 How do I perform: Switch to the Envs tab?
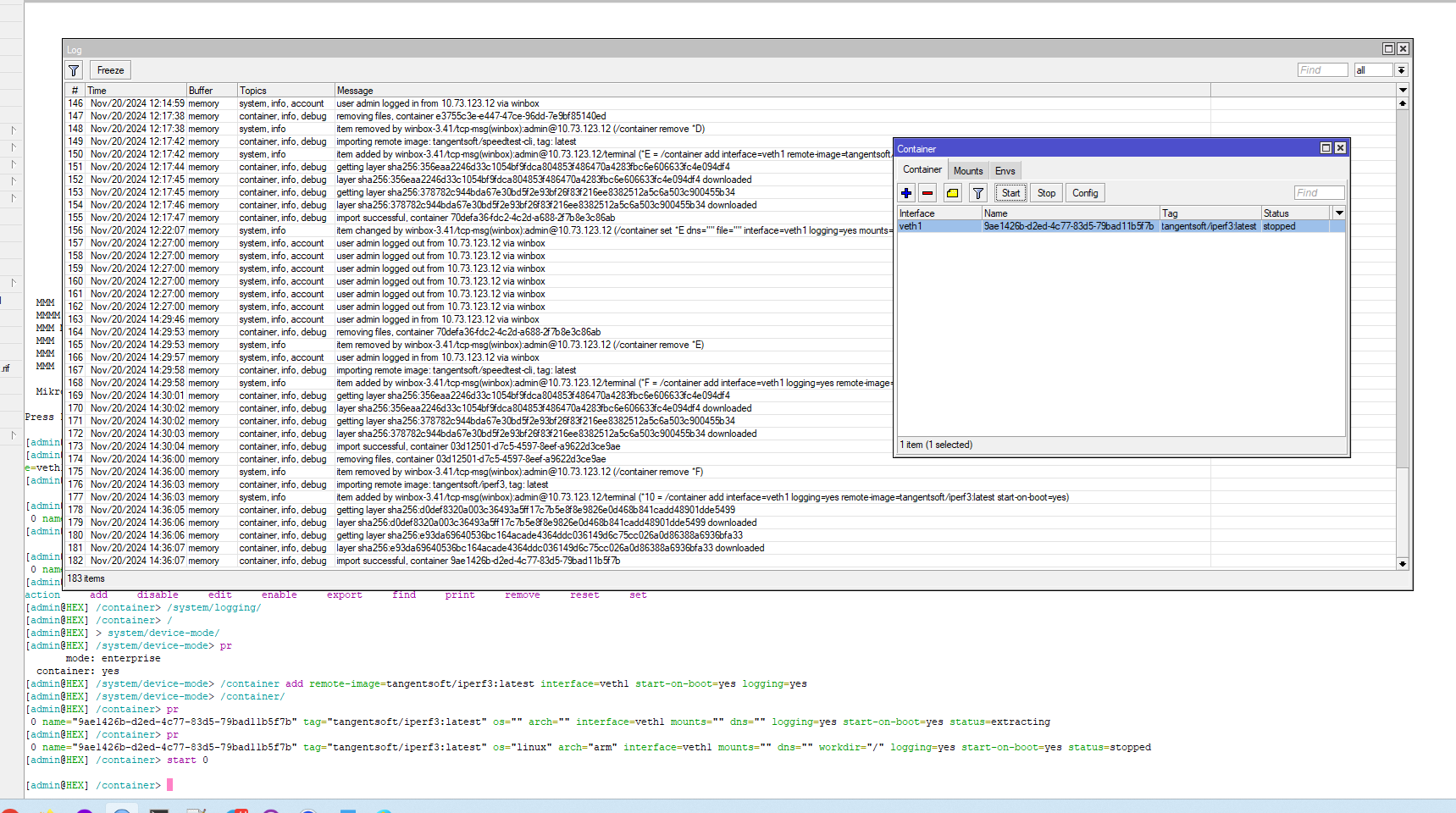(x=1005, y=170)
